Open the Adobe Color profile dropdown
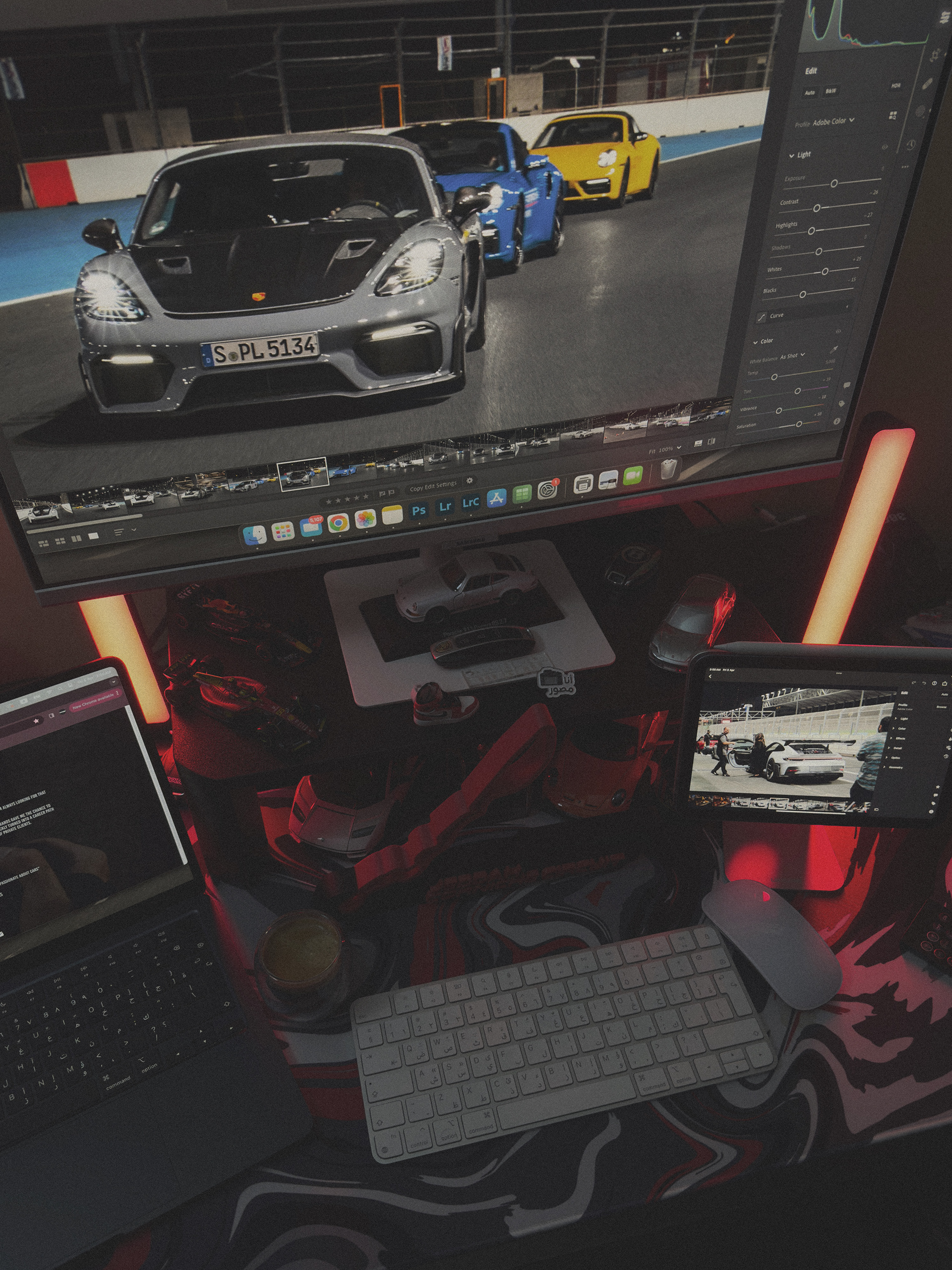 click(833, 121)
